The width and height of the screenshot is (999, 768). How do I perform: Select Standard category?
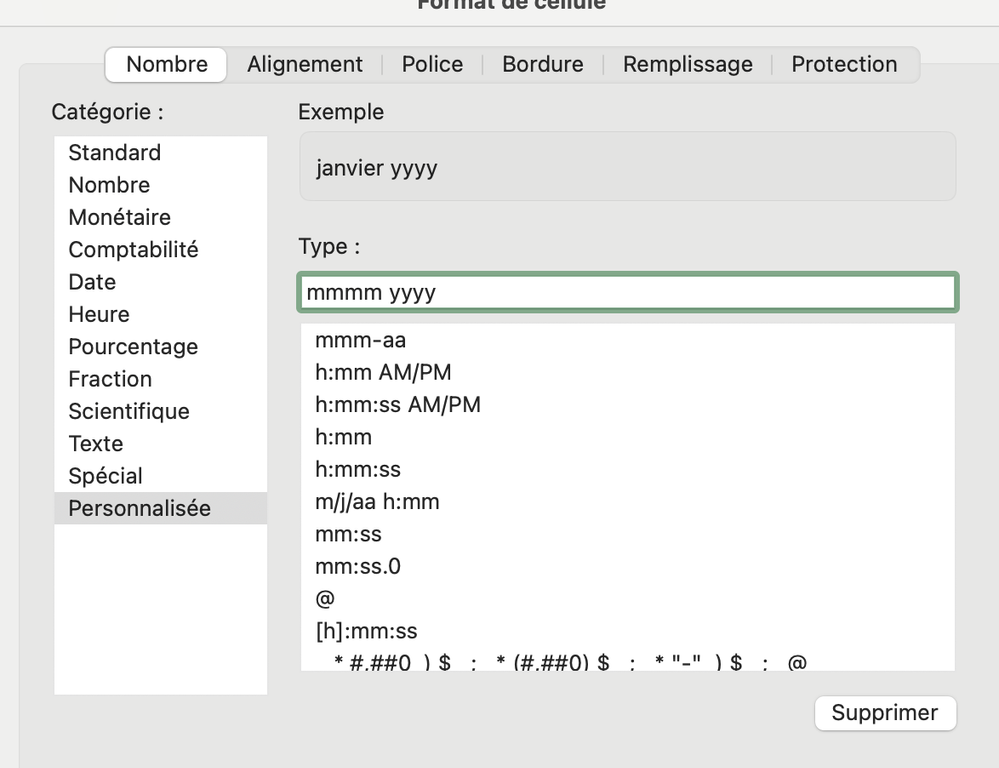pyautogui.click(x=114, y=153)
